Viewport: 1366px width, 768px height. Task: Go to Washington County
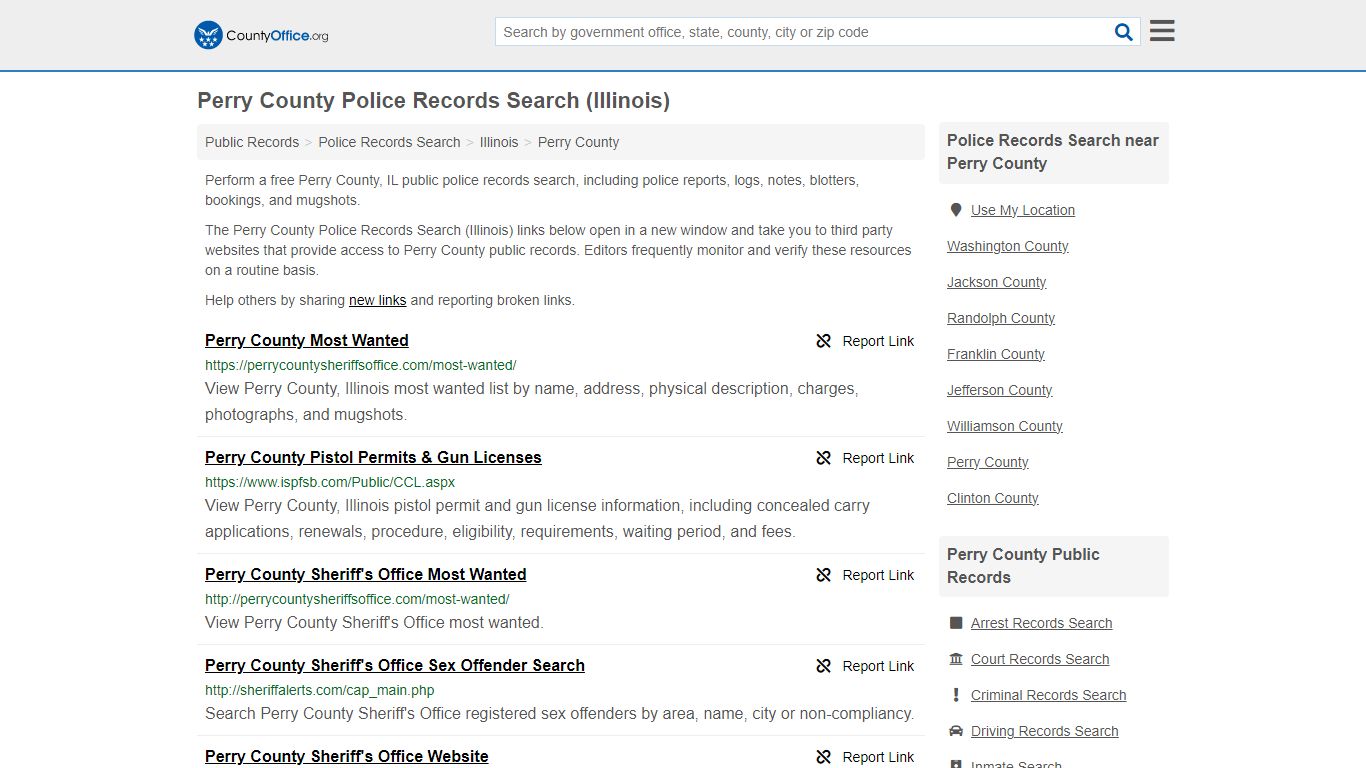pos(1008,246)
